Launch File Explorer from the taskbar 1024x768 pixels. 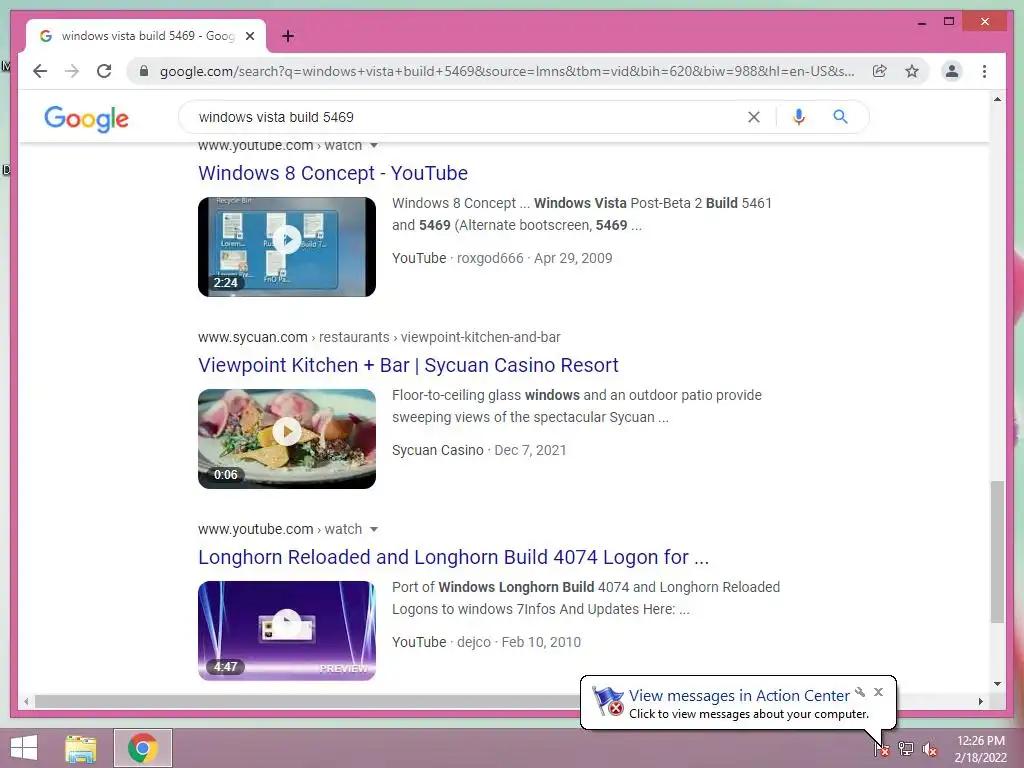[81, 748]
